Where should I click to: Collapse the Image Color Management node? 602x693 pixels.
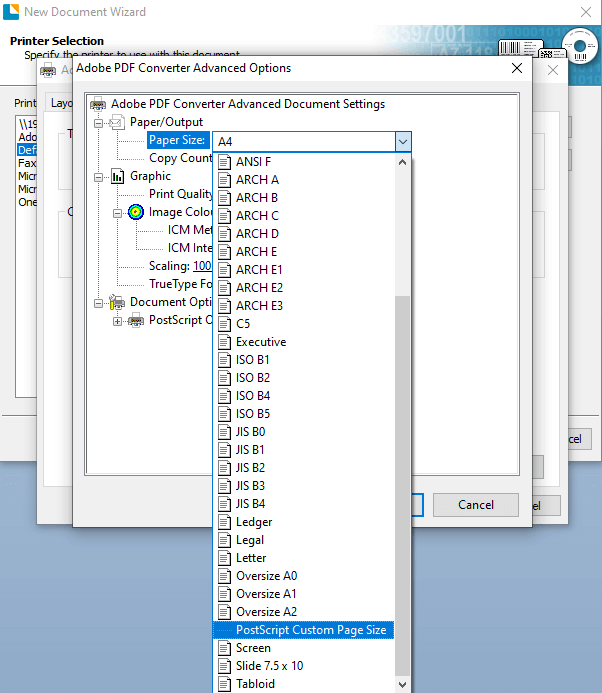[117, 213]
